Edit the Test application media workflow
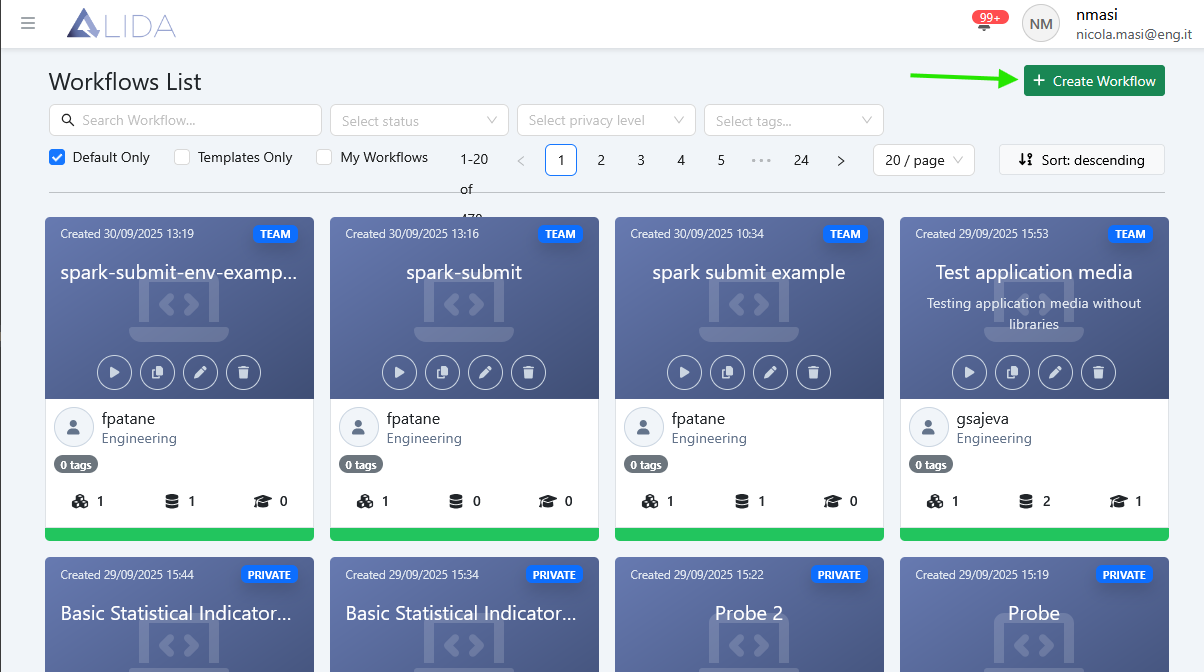 tap(1055, 372)
